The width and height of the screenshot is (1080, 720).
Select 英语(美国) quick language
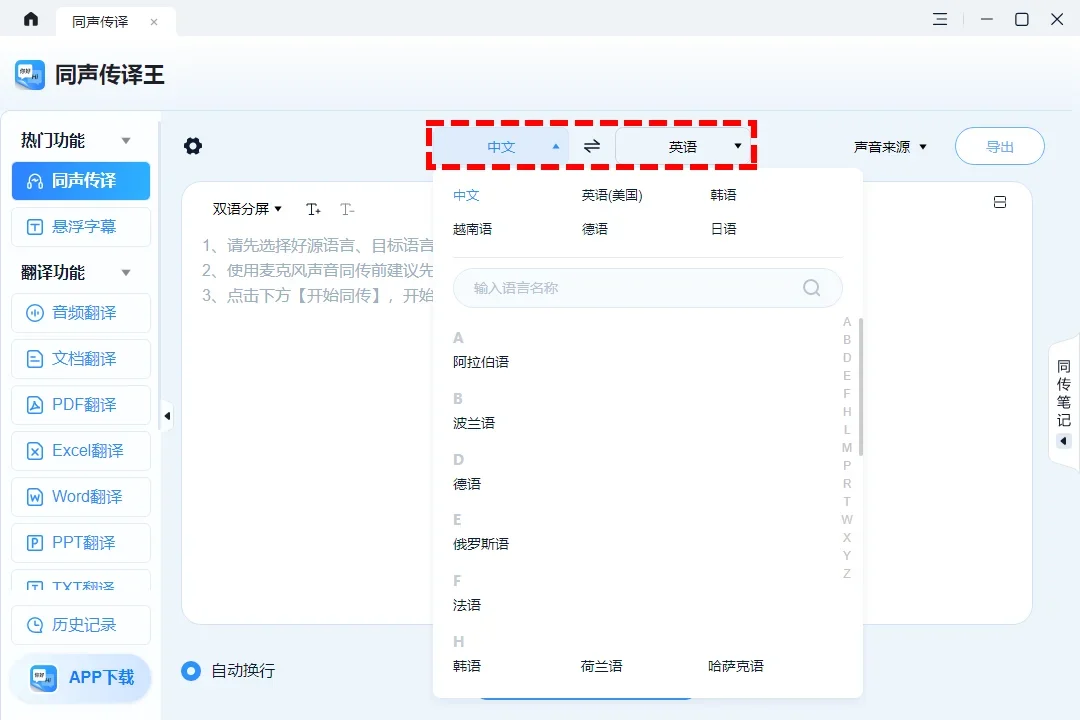pyautogui.click(x=612, y=195)
